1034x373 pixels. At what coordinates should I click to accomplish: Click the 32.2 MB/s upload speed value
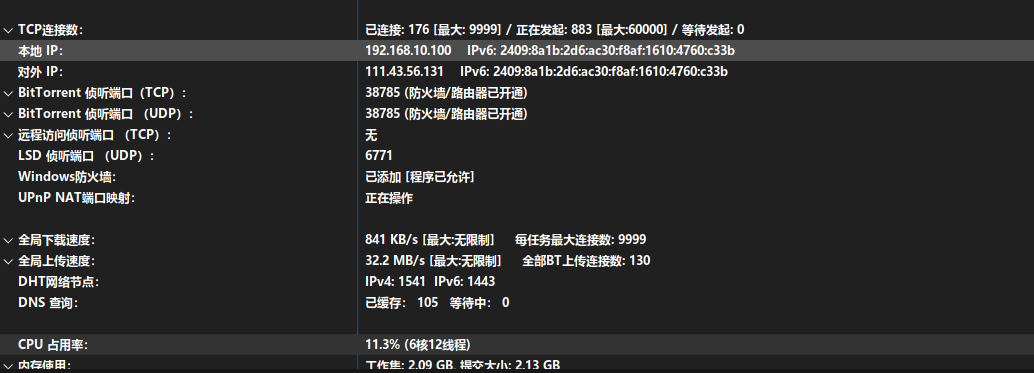[395, 261]
